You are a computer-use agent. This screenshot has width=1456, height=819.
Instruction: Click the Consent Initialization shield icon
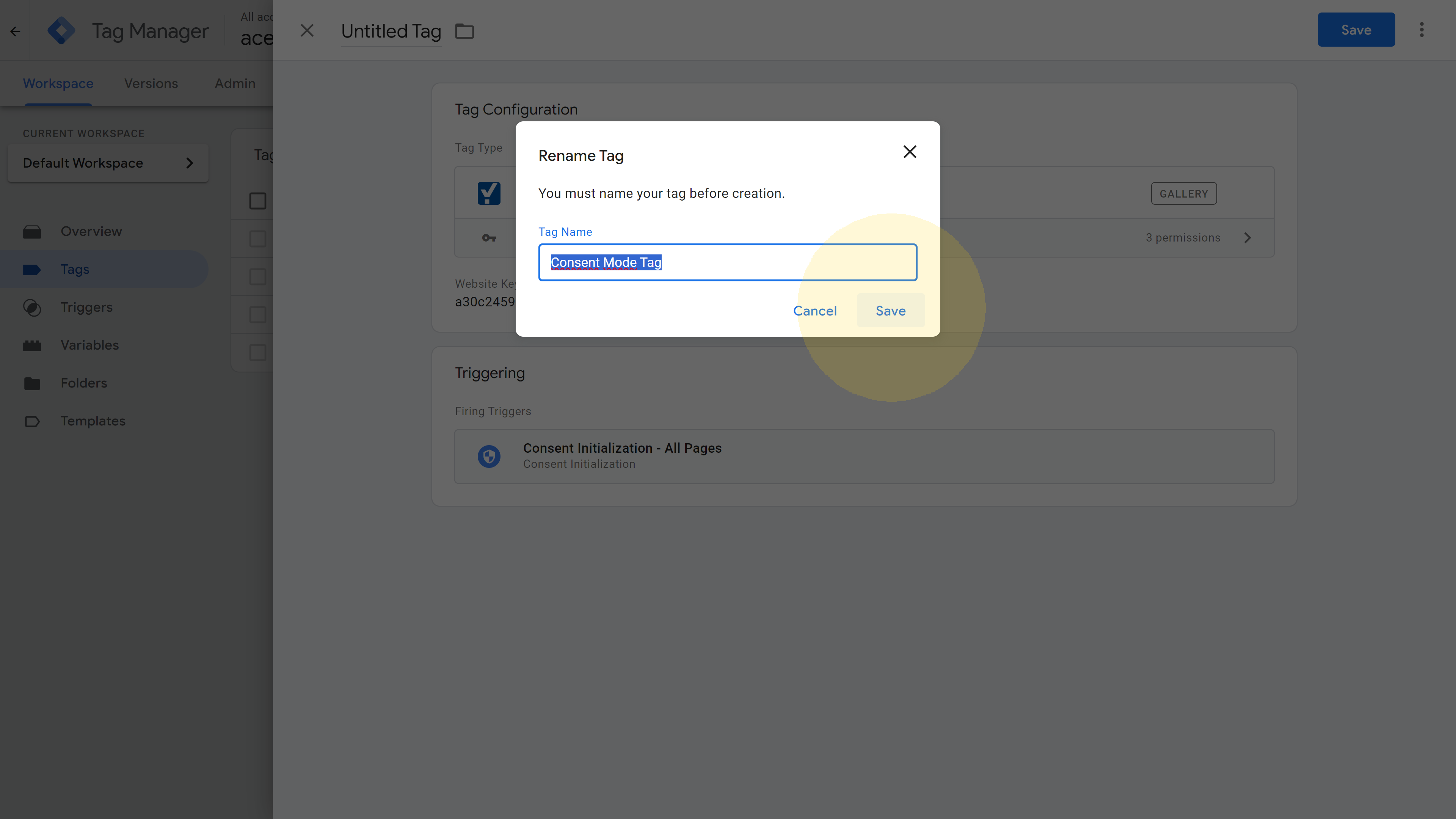[x=489, y=456]
